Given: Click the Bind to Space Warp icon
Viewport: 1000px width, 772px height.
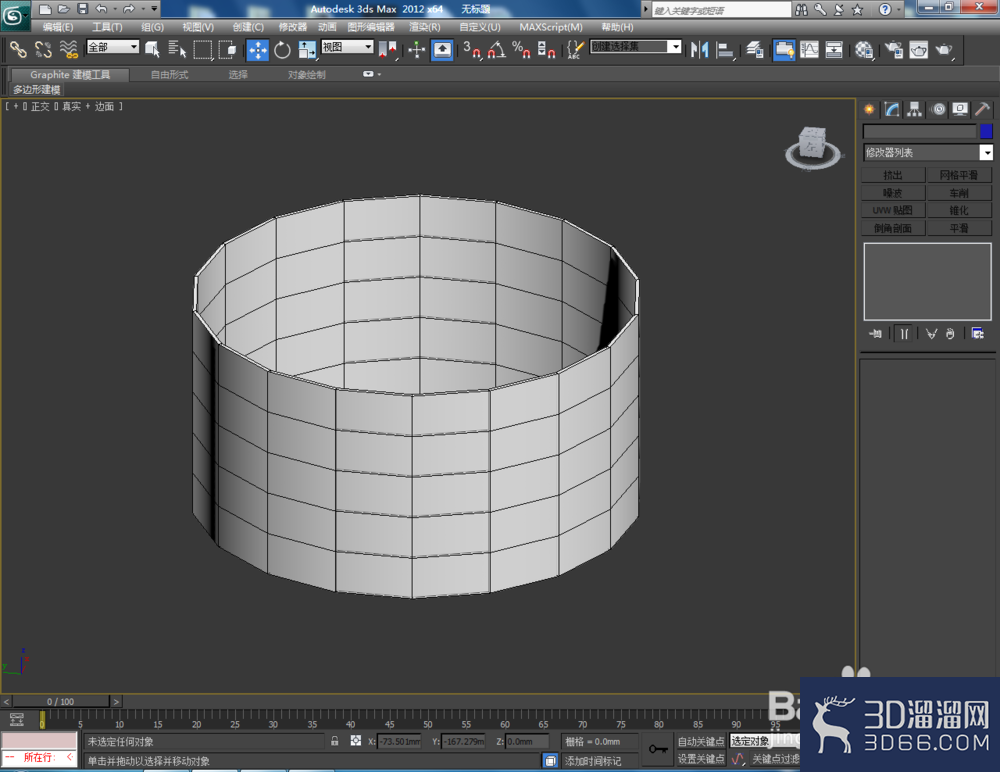Looking at the screenshot, I should [68, 49].
